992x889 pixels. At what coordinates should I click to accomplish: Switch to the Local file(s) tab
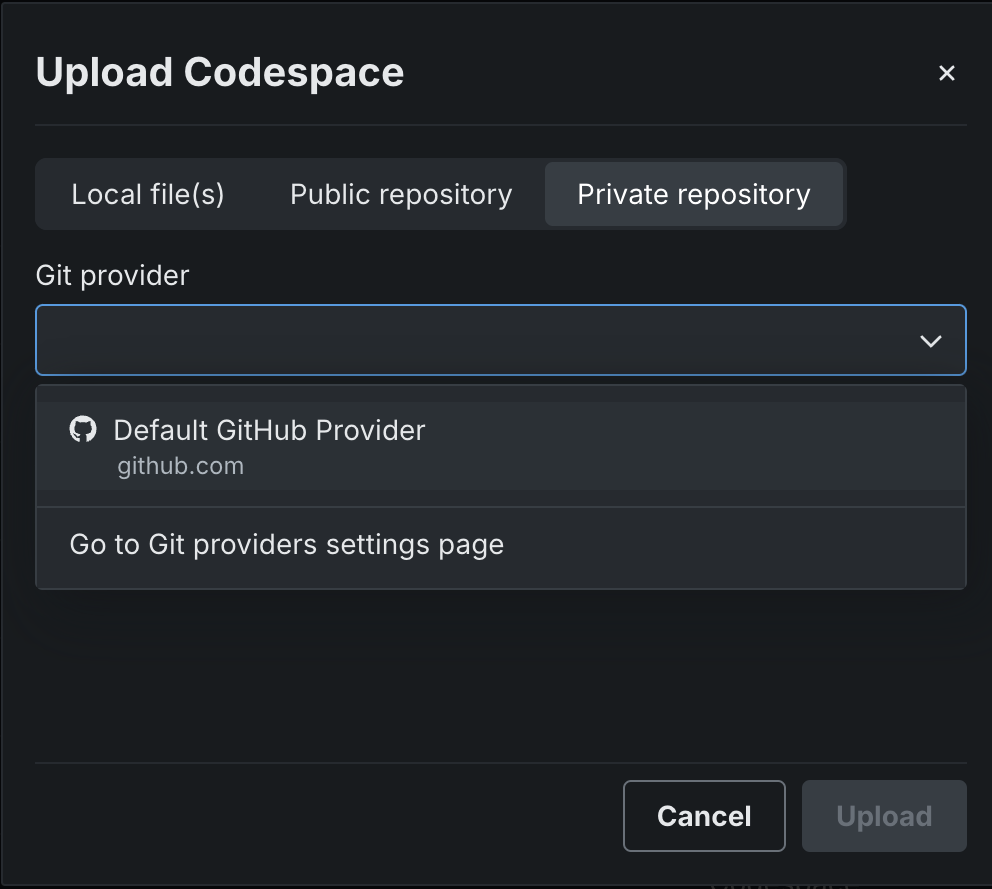[148, 194]
